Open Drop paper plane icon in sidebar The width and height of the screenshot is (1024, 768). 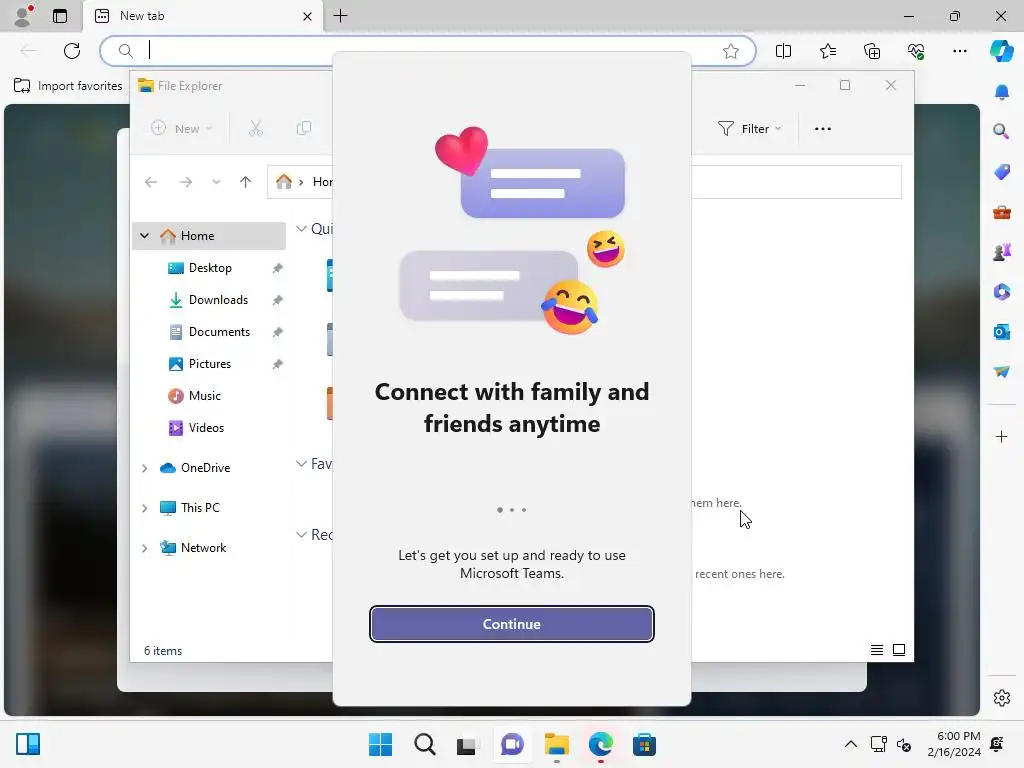coord(1001,372)
